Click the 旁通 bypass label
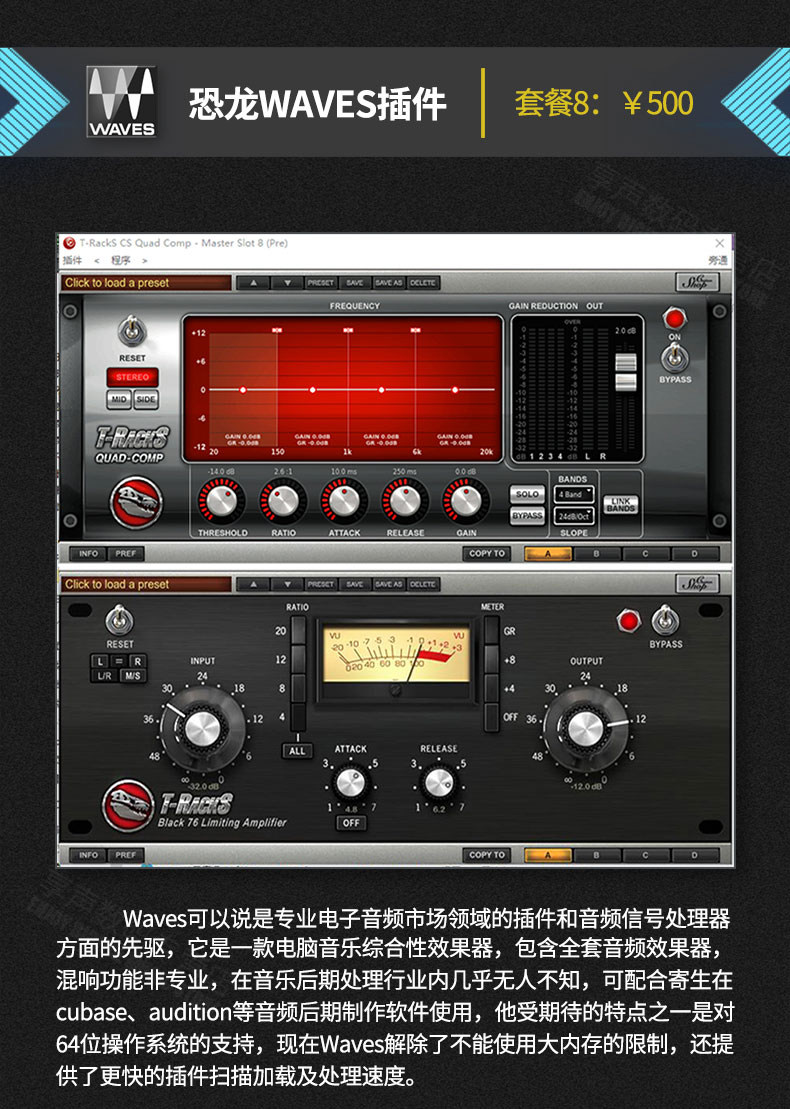This screenshot has width=790, height=1109. (718, 260)
